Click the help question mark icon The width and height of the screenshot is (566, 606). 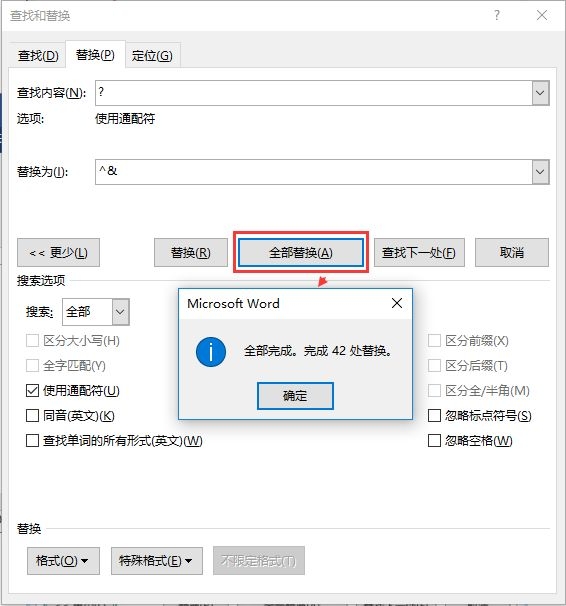point(497,15)
